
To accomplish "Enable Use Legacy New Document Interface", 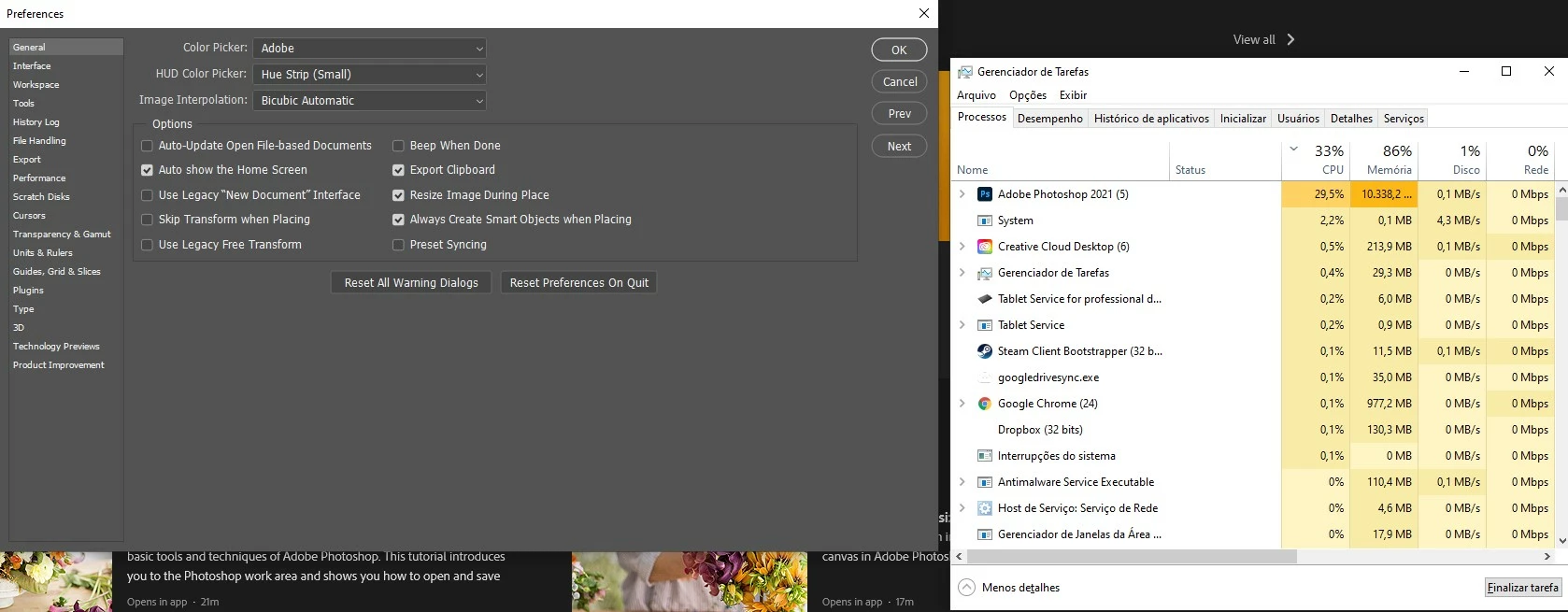I will tap(147, 195).
